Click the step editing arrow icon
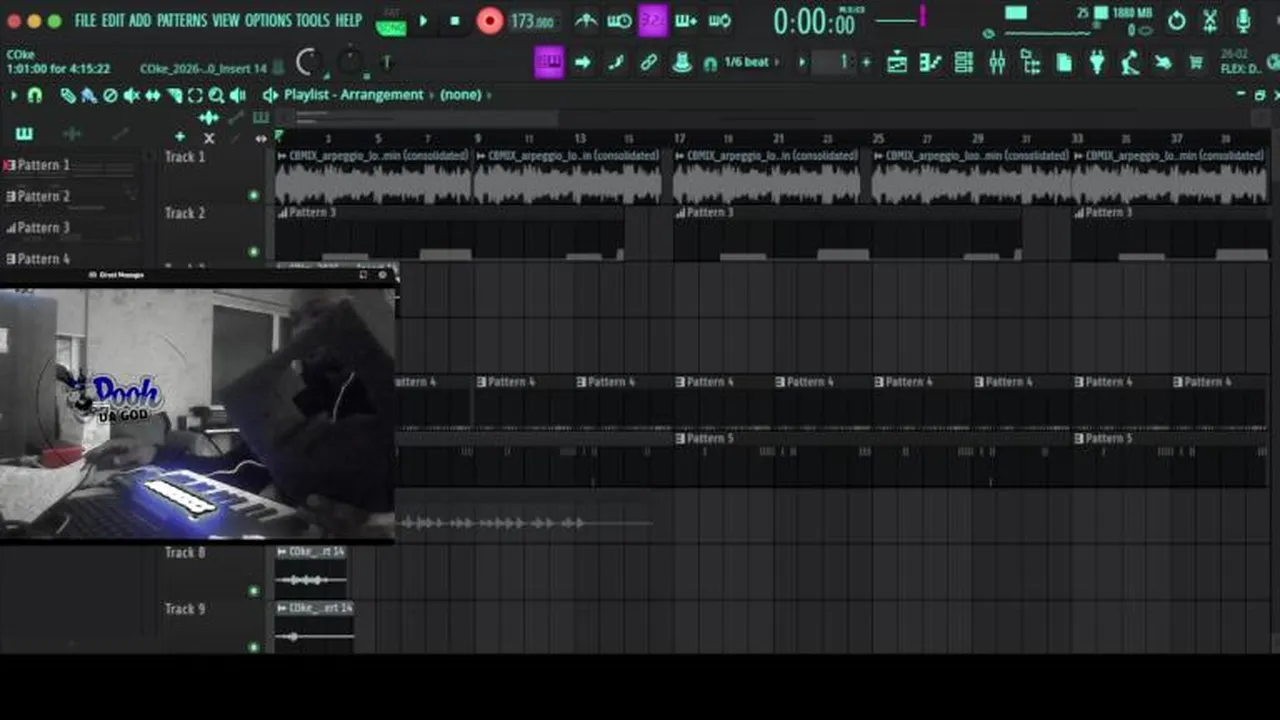Screen dimensions: 1280x720 (583, 62)
